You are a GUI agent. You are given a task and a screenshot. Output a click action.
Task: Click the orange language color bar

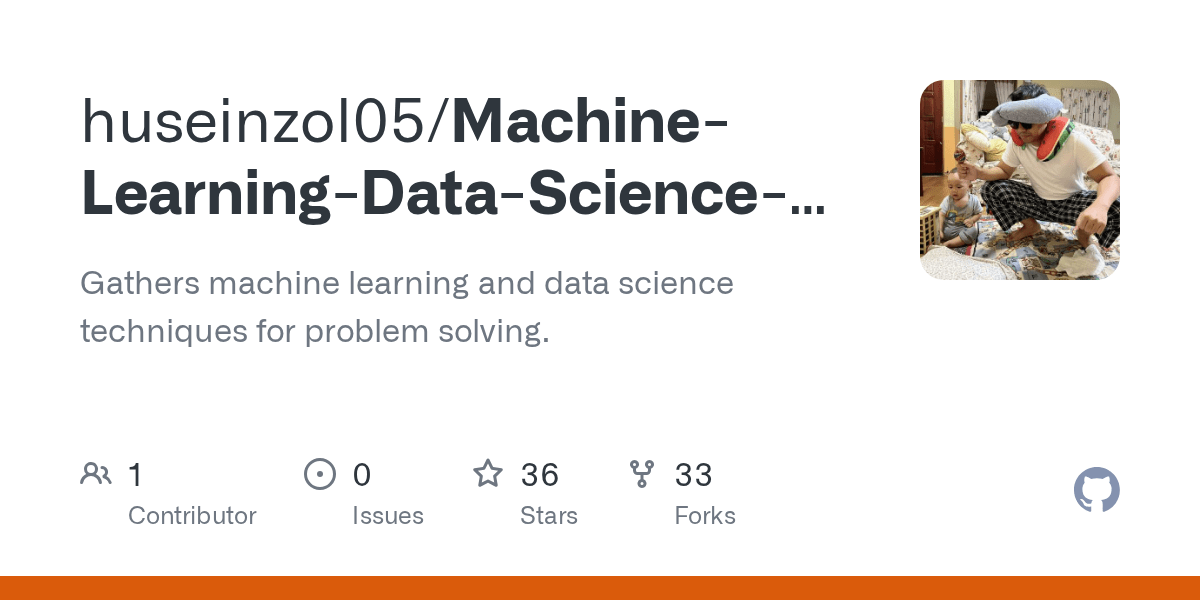click(x=600, y=588)
